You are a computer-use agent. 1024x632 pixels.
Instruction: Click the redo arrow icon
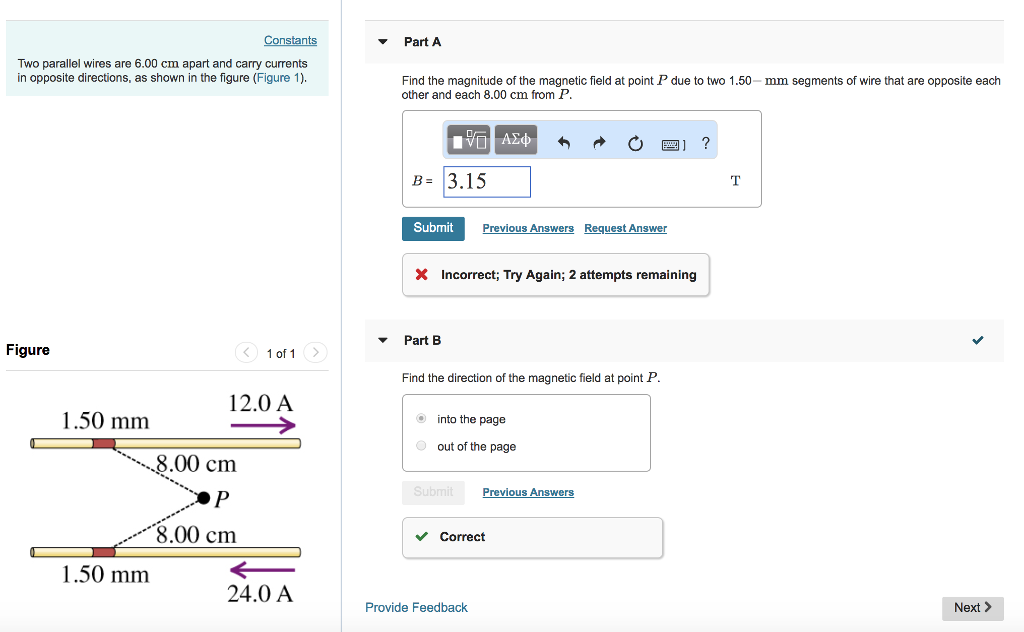click(x=599, y=143)
